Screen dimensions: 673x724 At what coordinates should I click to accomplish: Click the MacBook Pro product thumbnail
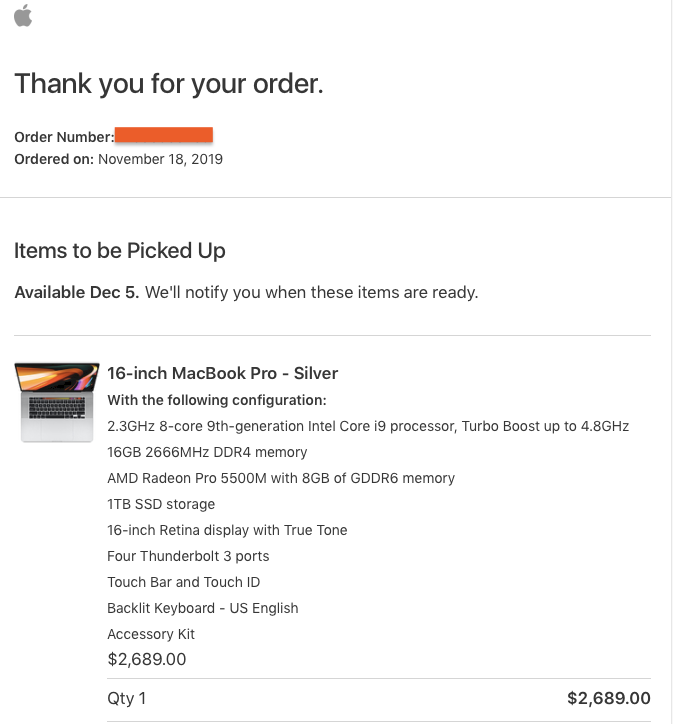pyautogui.click(x=57, y=401)
